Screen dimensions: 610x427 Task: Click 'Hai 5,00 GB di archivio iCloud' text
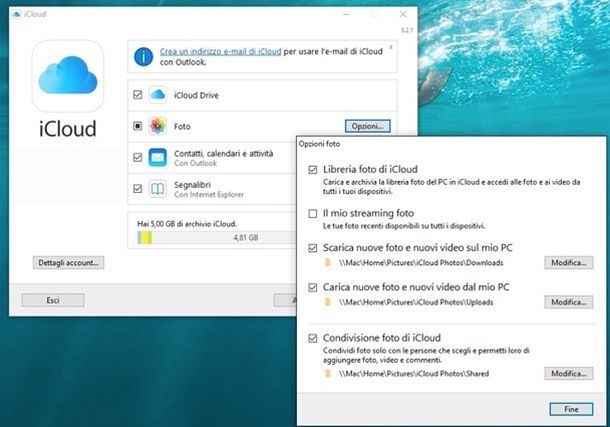187,224
